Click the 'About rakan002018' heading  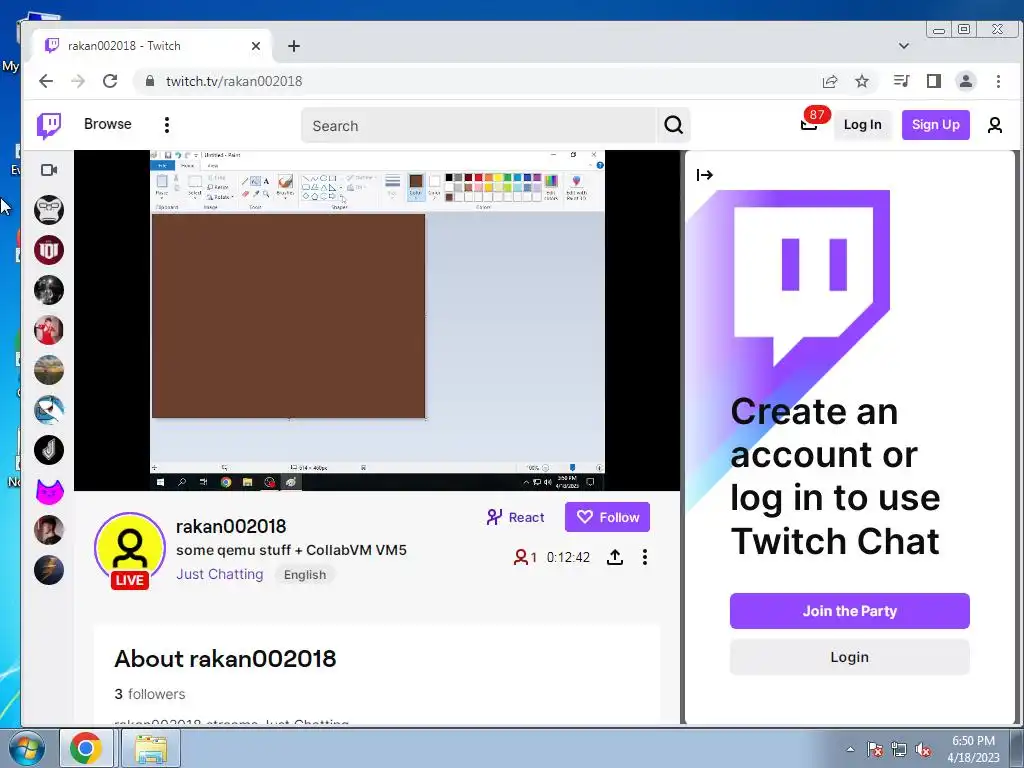click(225, 658)
